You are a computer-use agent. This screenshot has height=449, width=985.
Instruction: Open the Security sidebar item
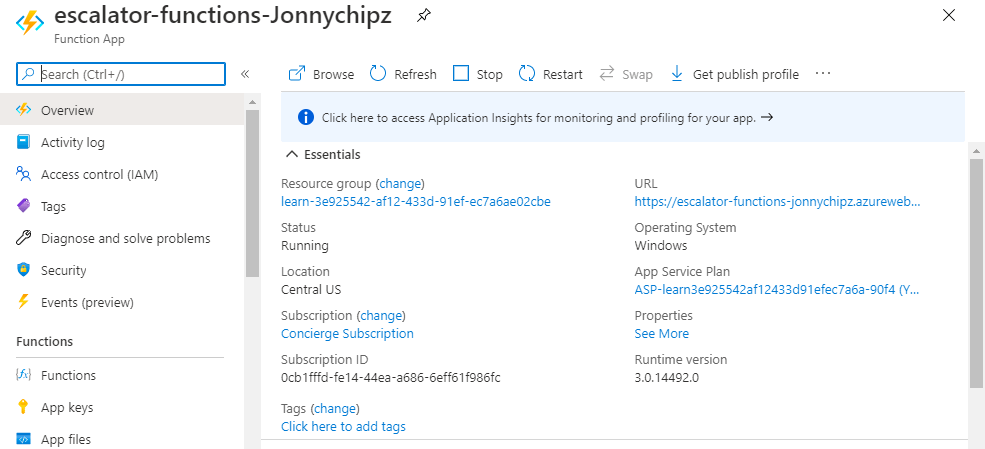coord(63,271)
